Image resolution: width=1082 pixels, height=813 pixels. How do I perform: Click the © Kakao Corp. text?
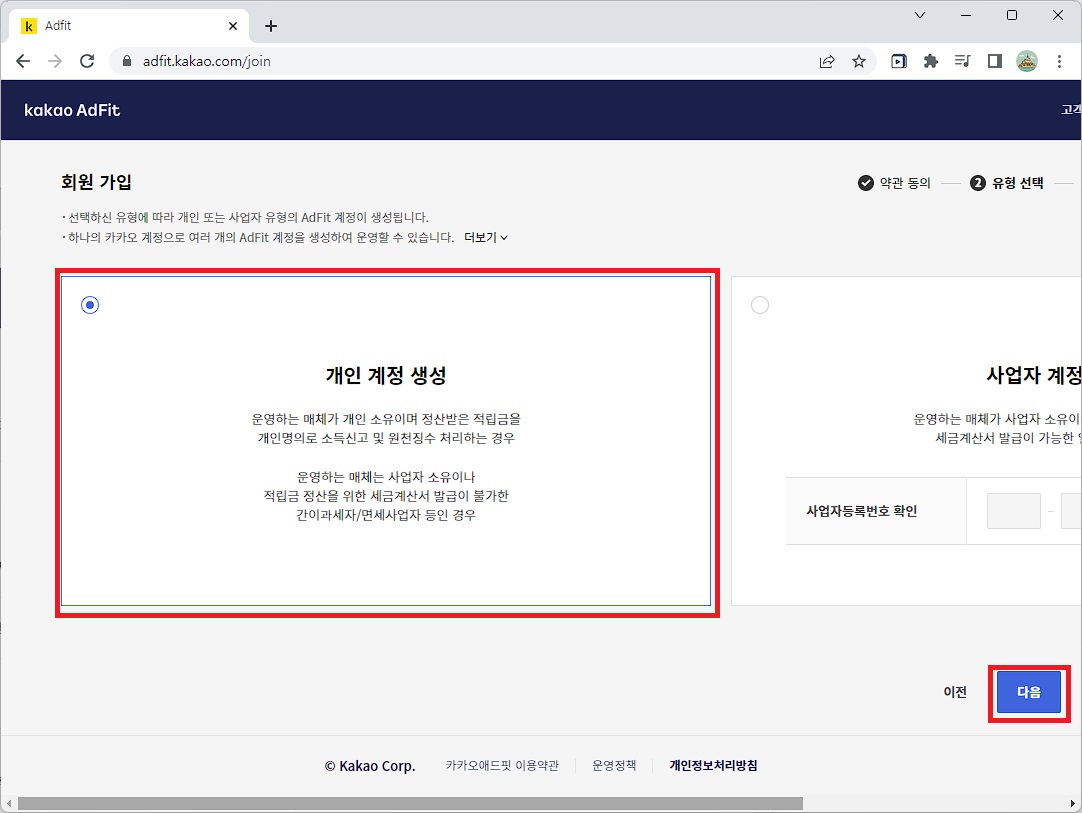pos(370,766)
